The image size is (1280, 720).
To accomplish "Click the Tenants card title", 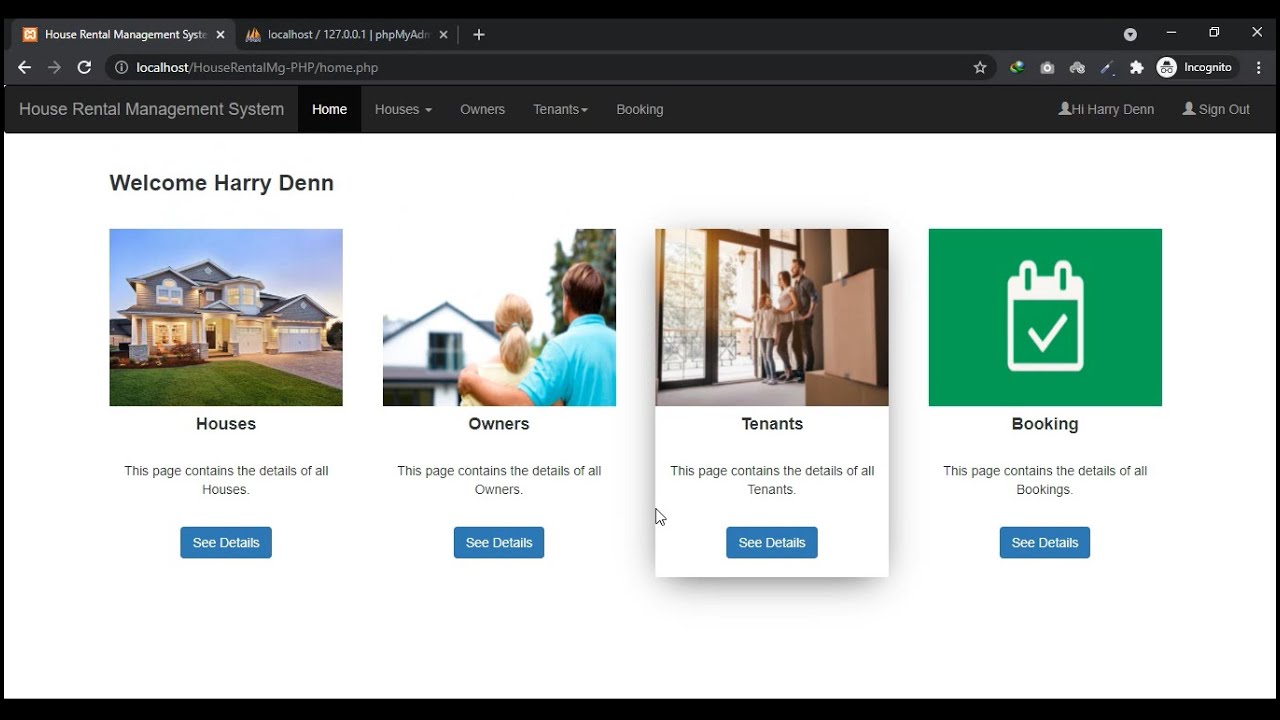I will click(x=772, y=424).
